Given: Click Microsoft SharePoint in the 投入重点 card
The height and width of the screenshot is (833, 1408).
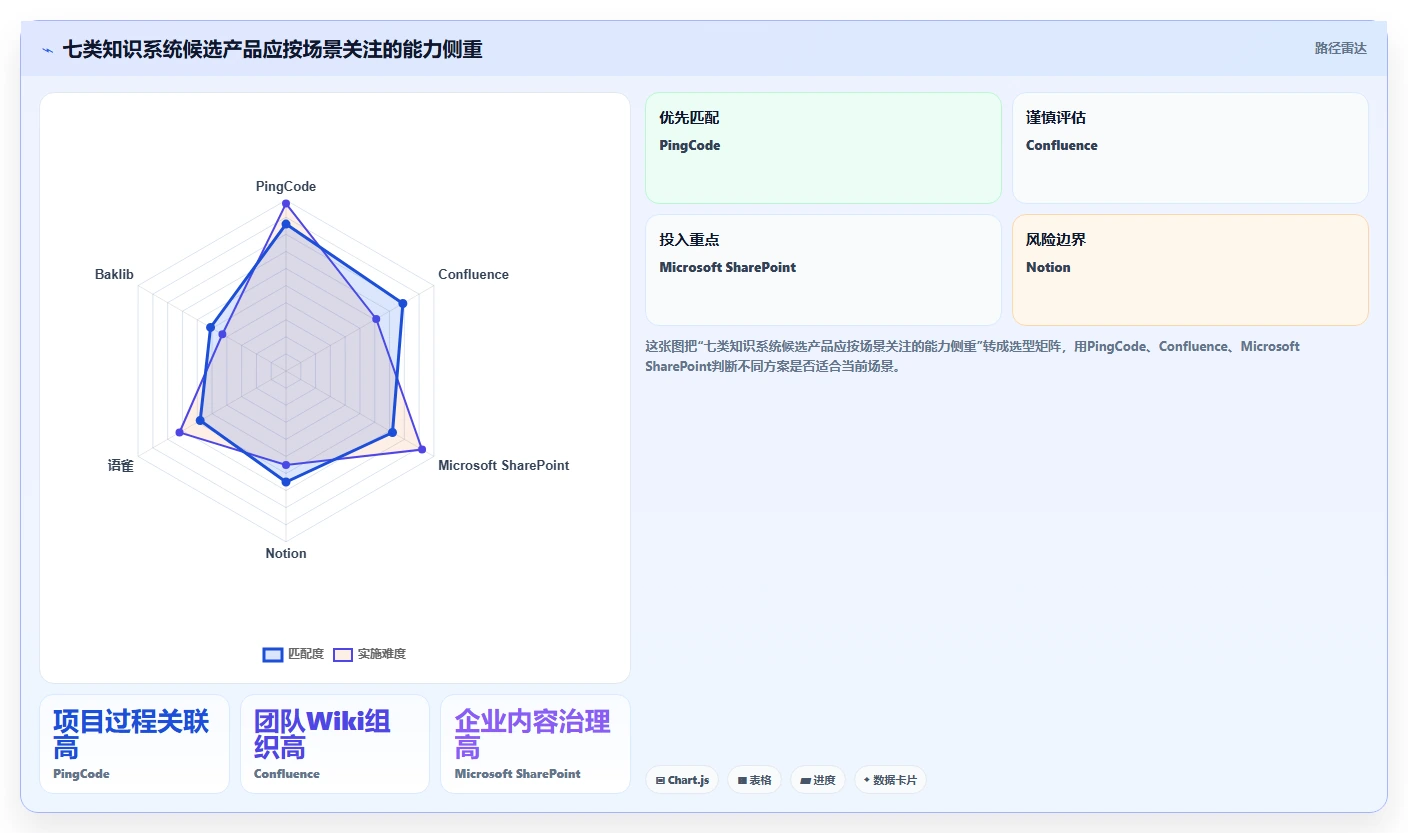Looking at the screenshot, I should coord(728,268).
